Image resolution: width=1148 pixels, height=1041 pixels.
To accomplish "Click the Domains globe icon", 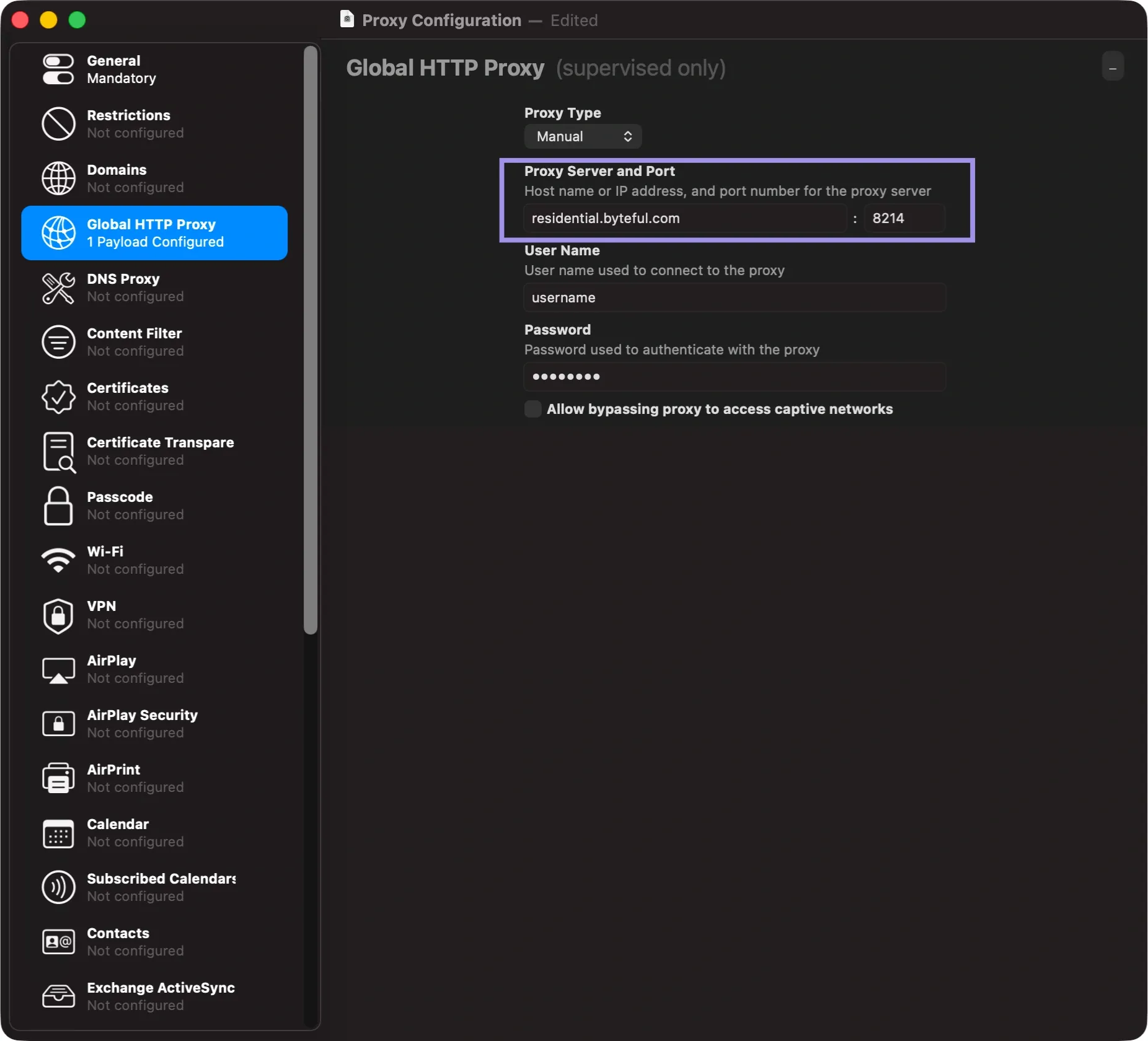I will [x=58, y=178].
